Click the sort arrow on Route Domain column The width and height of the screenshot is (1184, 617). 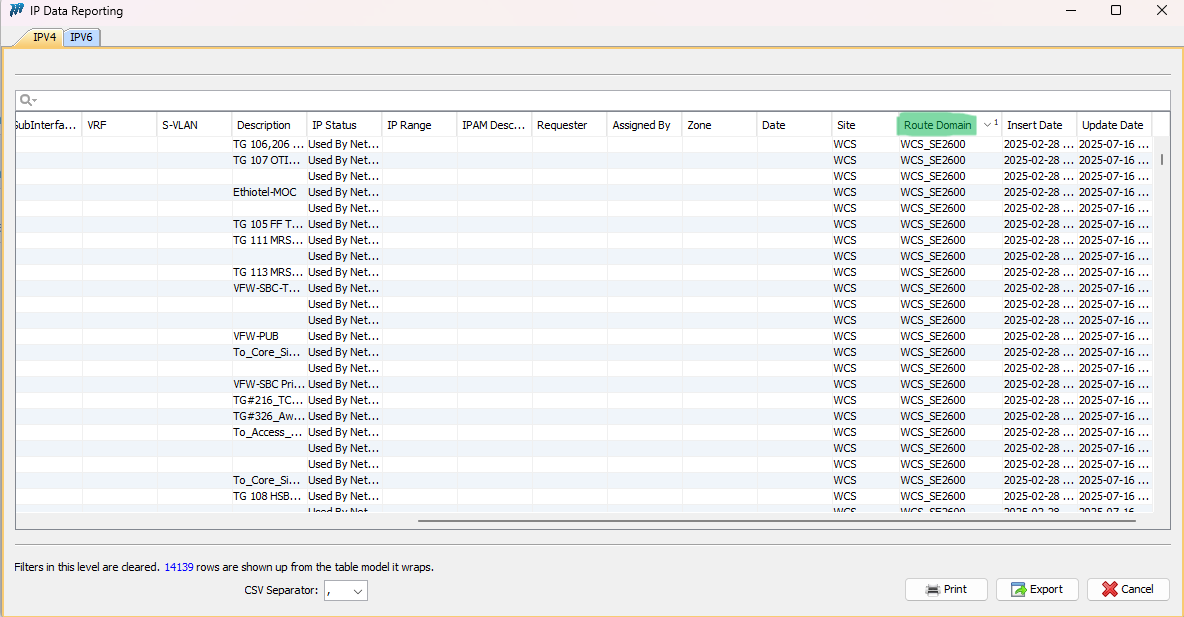point(987,125)
